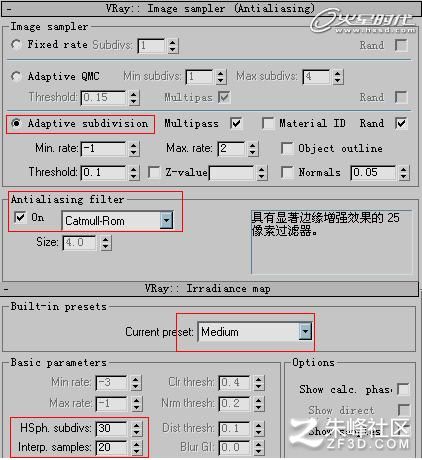Select the Adaptive QMC radio button
This screenshot has width=422, height=460.
point(16,76)
